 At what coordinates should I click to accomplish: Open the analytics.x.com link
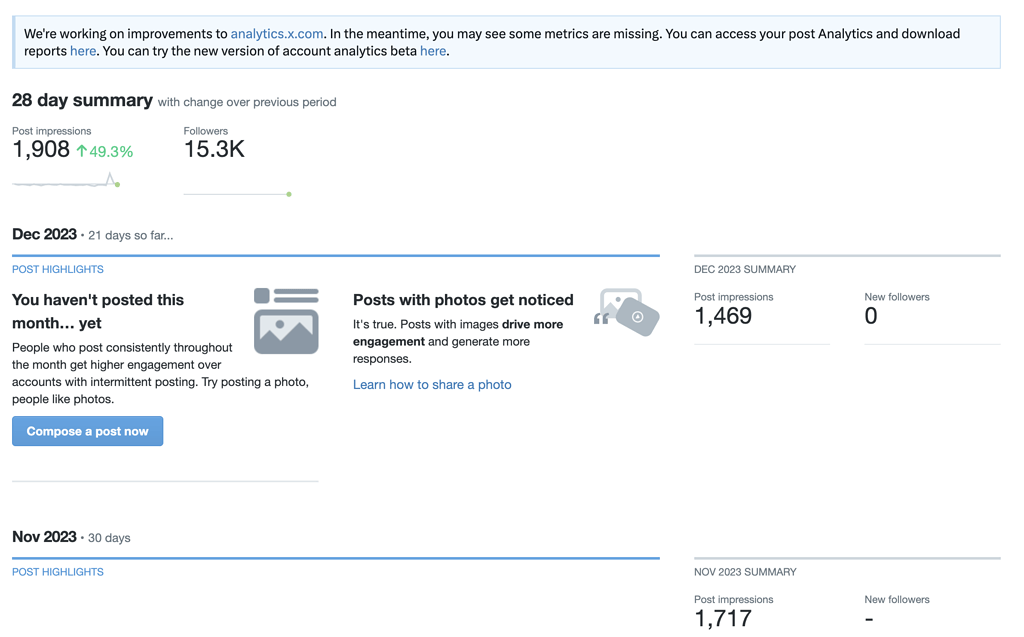point(277,34)
